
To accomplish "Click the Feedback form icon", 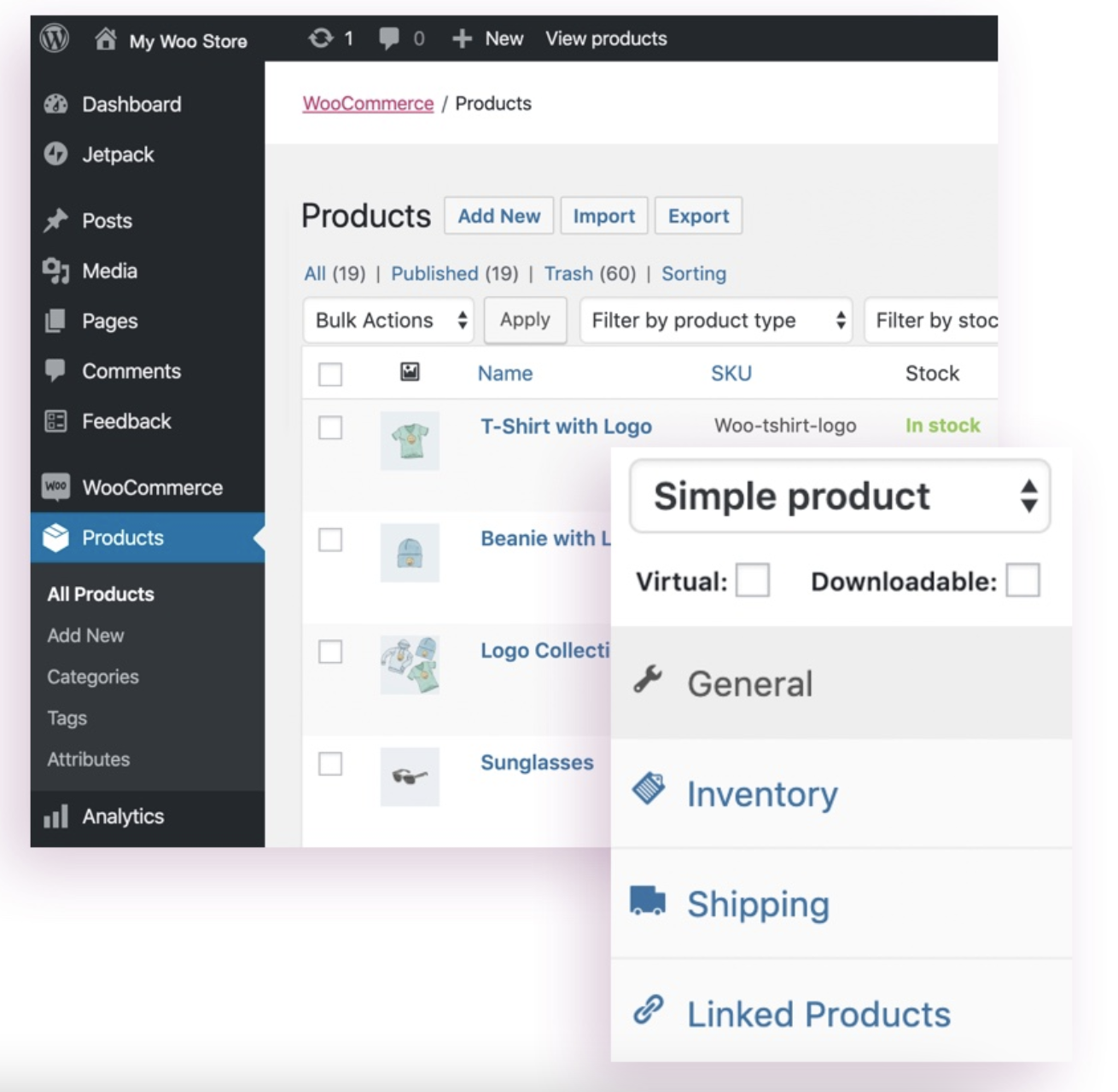I will tap(55, 421).
